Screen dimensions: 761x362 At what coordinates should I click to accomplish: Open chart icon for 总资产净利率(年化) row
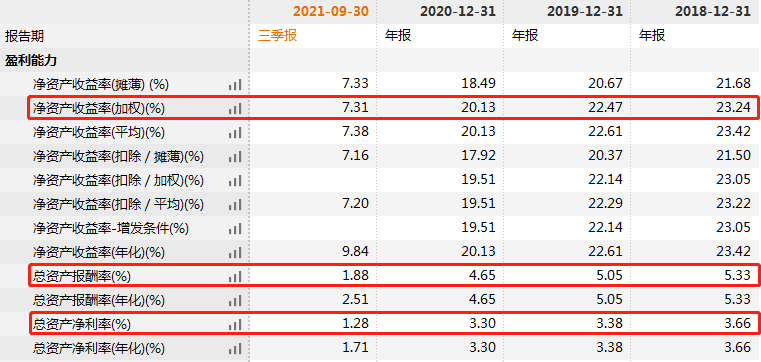click(235, 348)
